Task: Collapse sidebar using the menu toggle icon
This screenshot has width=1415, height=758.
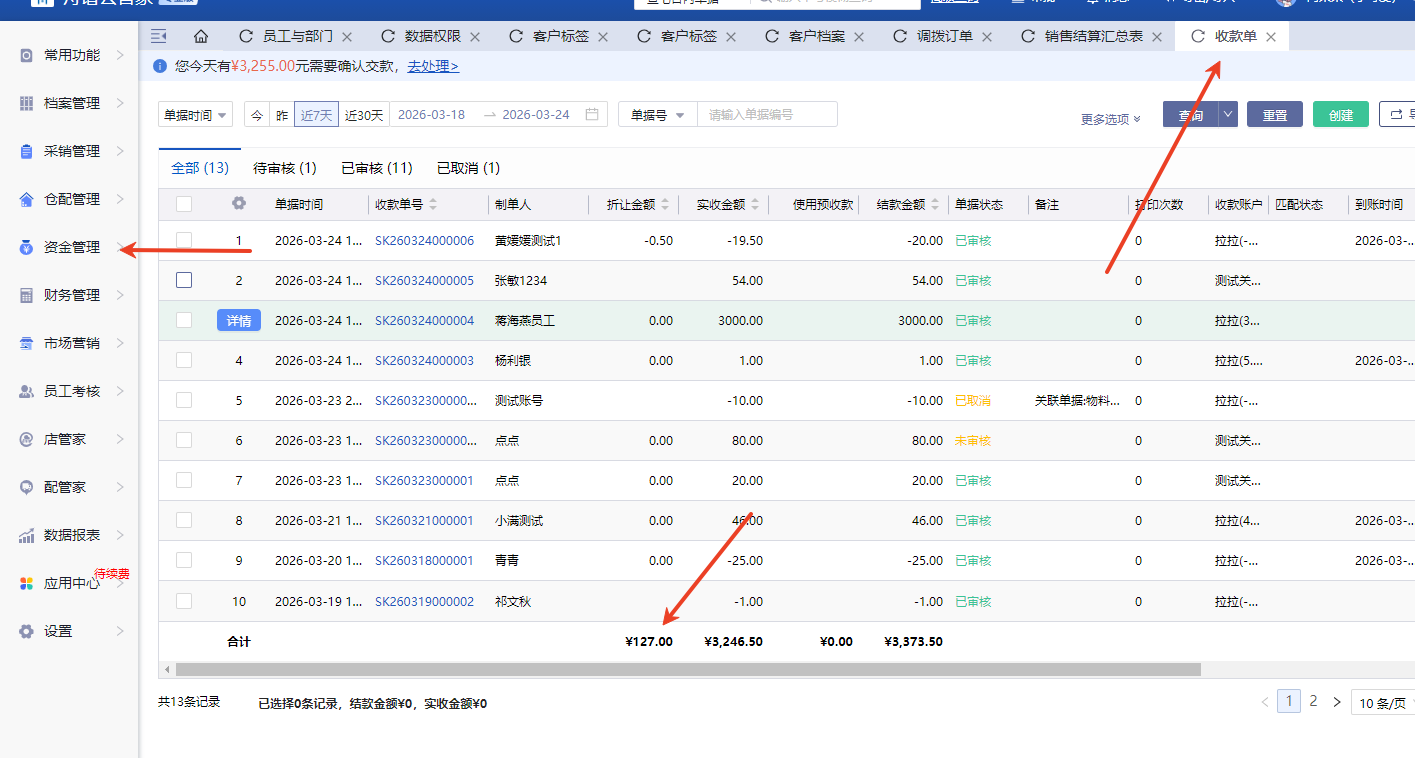Action: click(158, 37)
